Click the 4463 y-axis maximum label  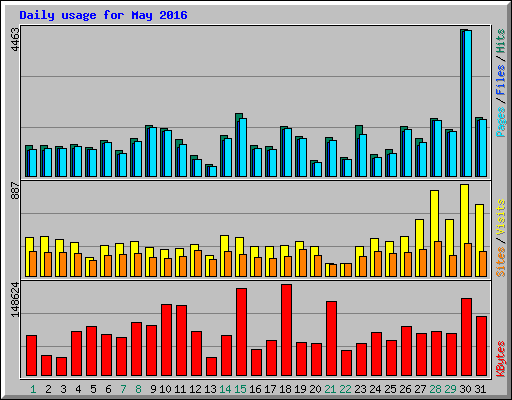tap(15, 40)
